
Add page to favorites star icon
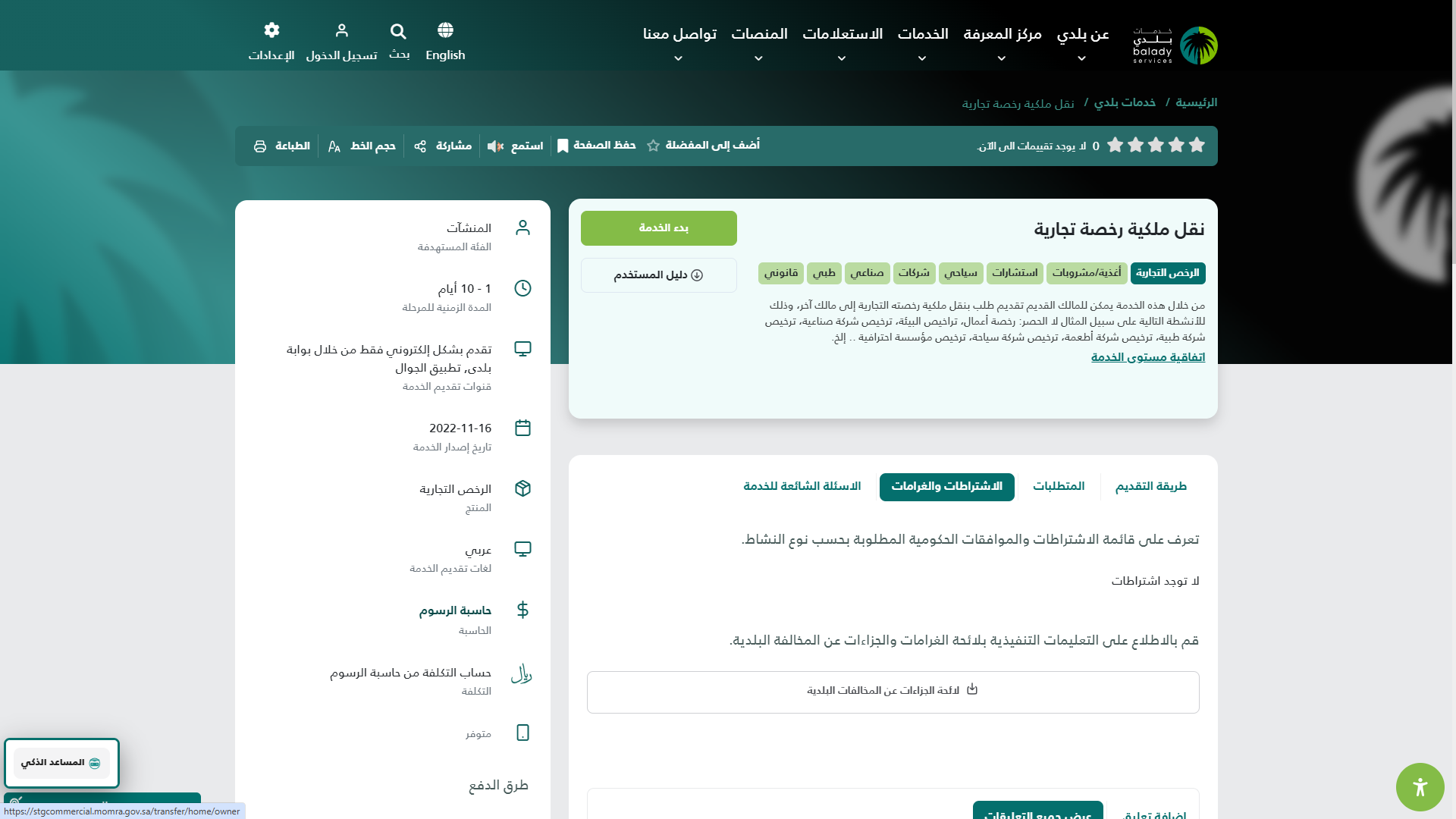[653, 146]
